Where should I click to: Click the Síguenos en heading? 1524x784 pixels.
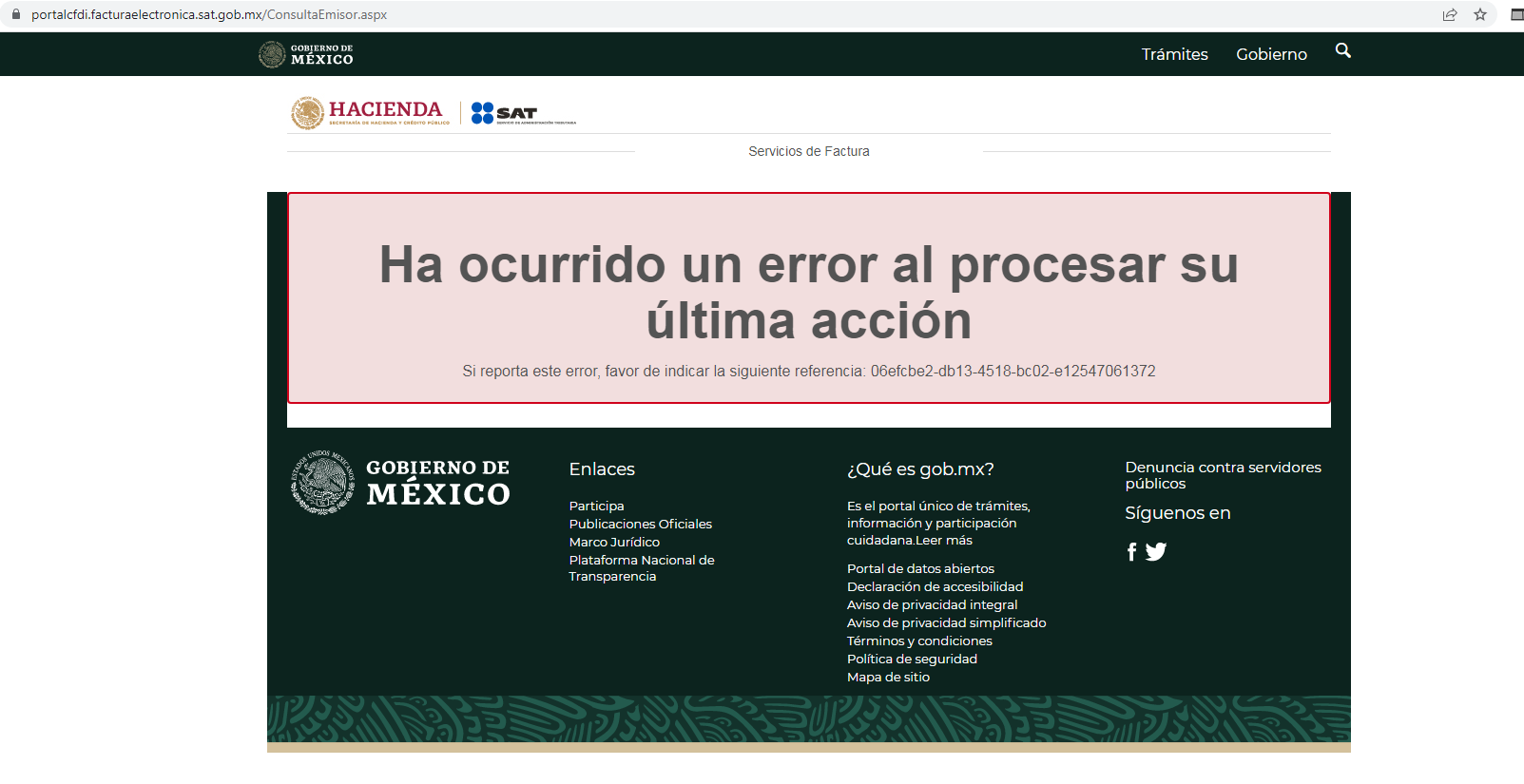(x=1178, y=513)
